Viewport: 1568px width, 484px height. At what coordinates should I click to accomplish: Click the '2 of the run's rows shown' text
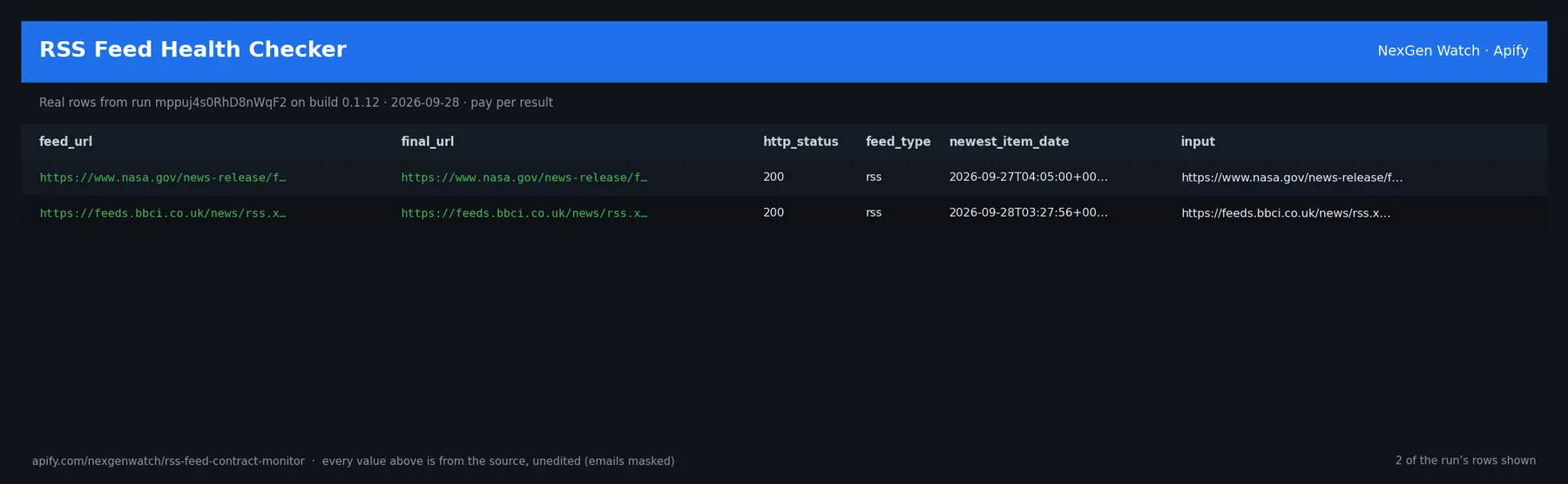pyautogui.click(x=1466, y=461)
